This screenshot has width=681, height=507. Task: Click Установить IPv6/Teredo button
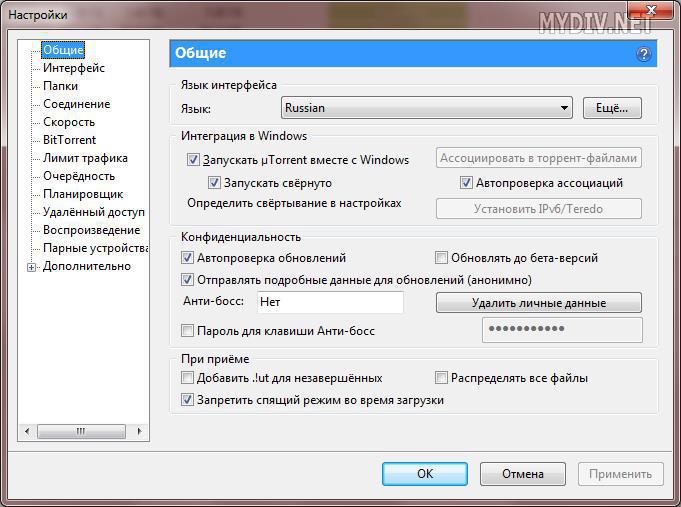point(539,209)
